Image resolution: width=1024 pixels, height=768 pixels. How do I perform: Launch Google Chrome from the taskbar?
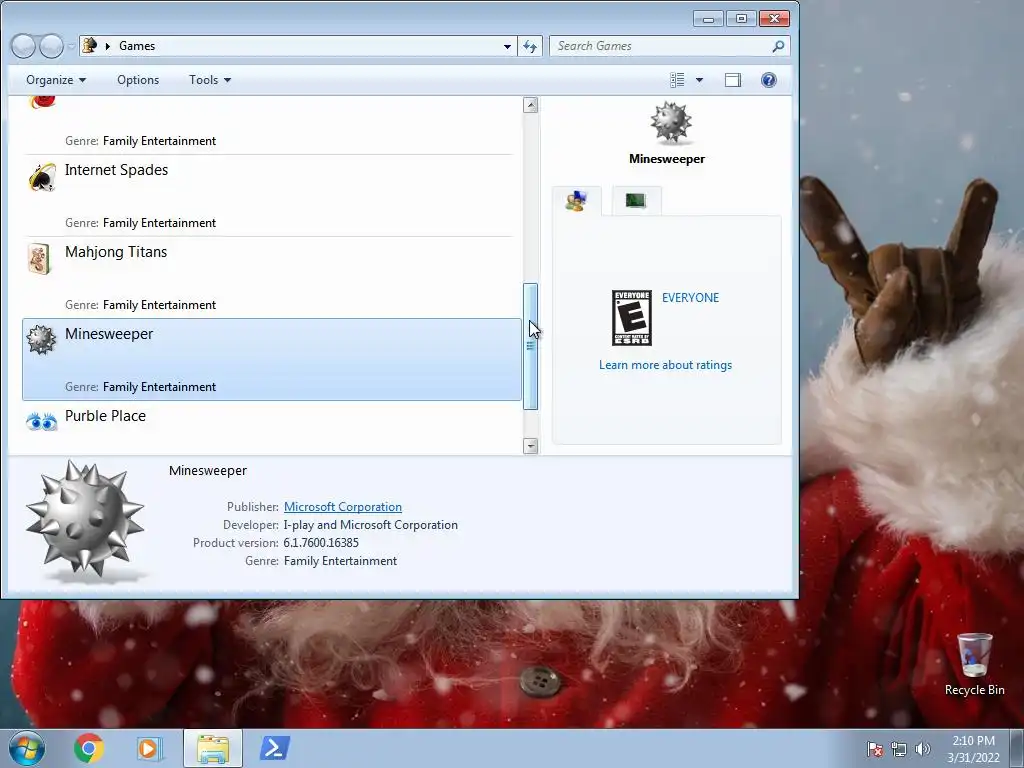89,748
